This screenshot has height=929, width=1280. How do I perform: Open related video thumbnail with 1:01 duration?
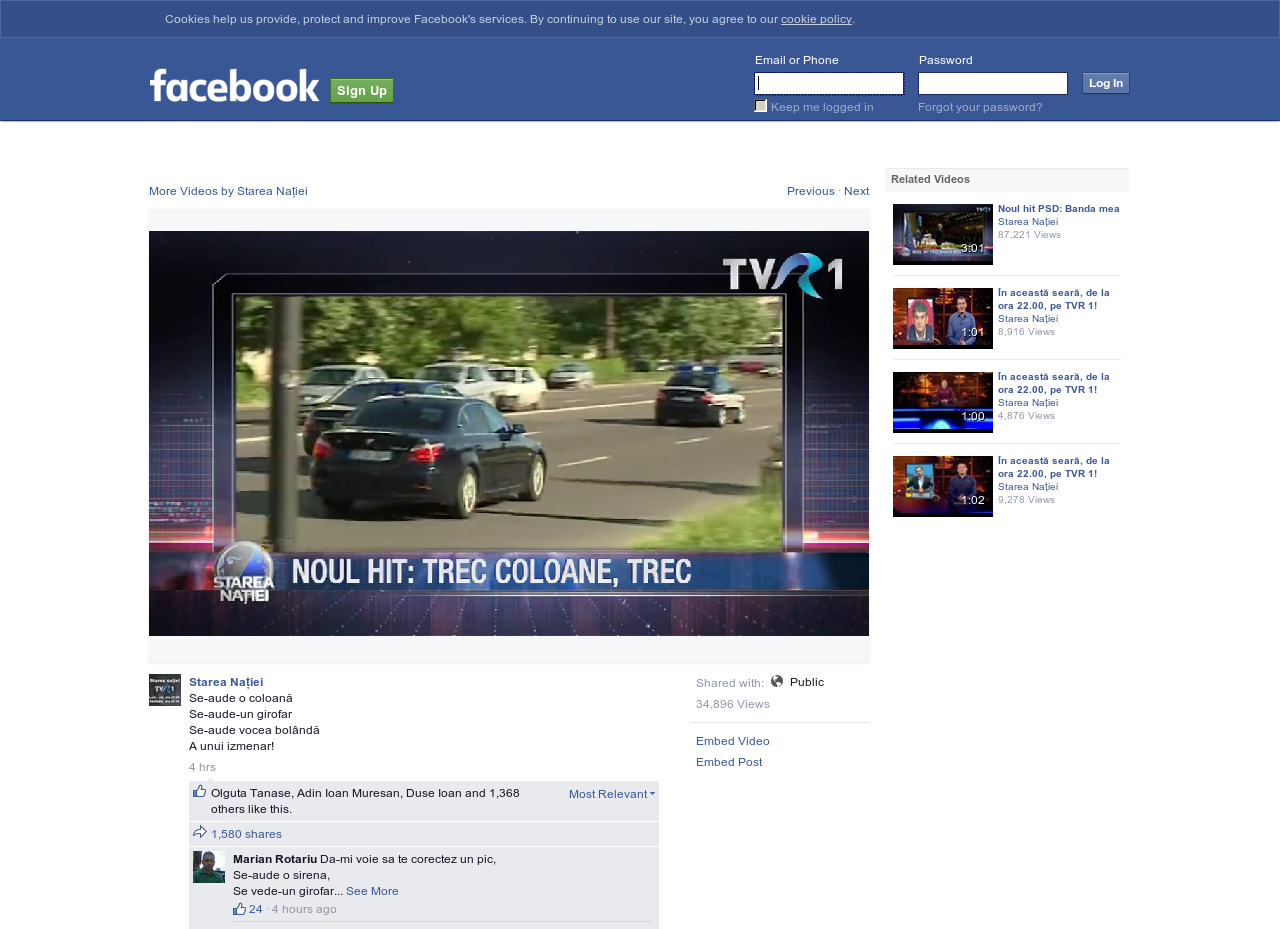pos(943,318)
